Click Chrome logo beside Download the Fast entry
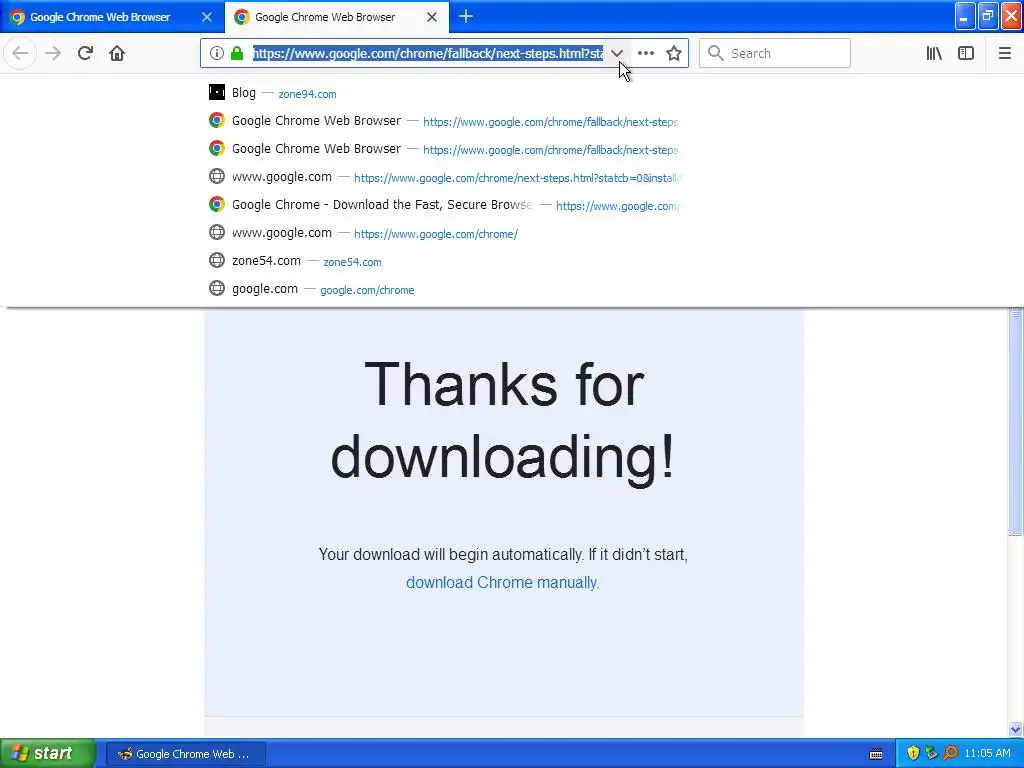The height and width of the screenshot is (768, 1024). [217, 204]
